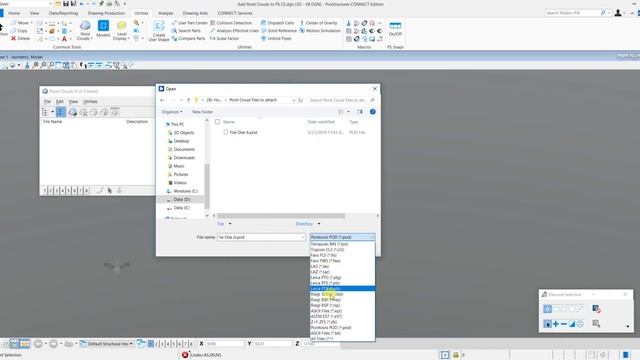This screenshot has height=360, width=640.
Task: Open the file type filter combo box
Action: point(342,237)
